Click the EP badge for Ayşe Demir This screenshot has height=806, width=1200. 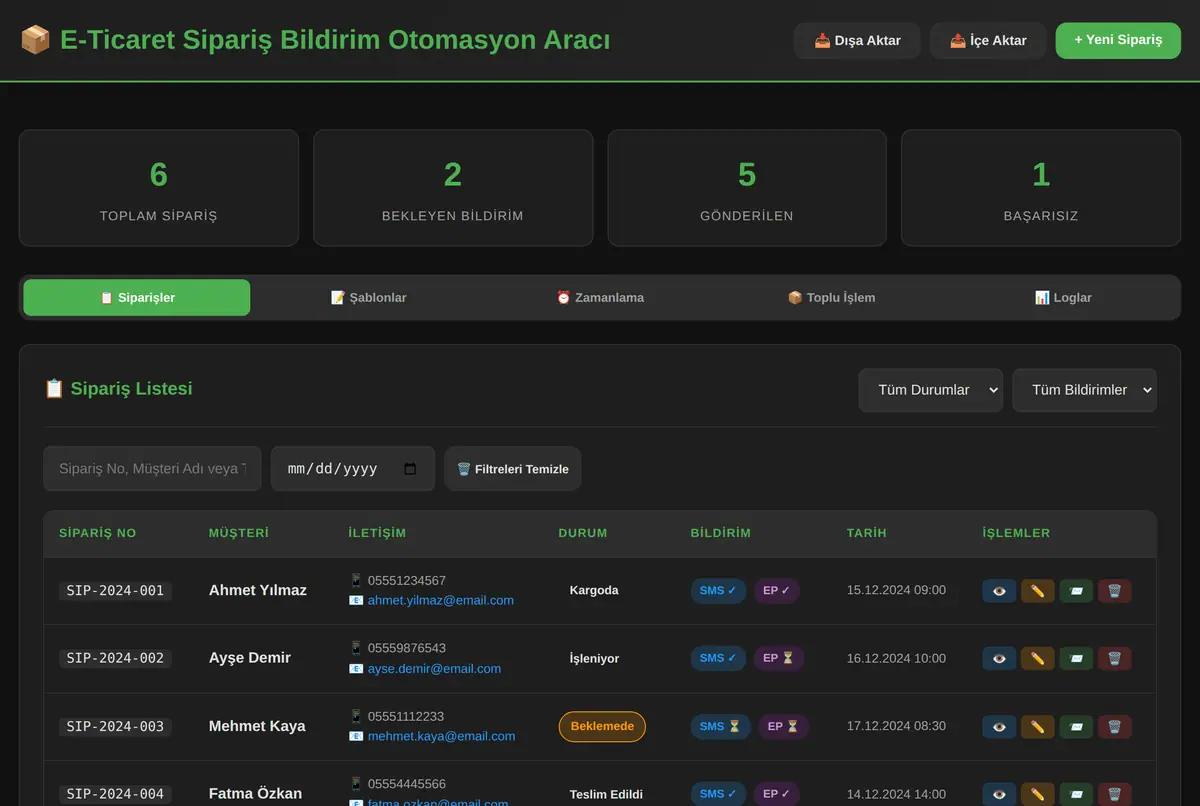(x=779, y=658)
